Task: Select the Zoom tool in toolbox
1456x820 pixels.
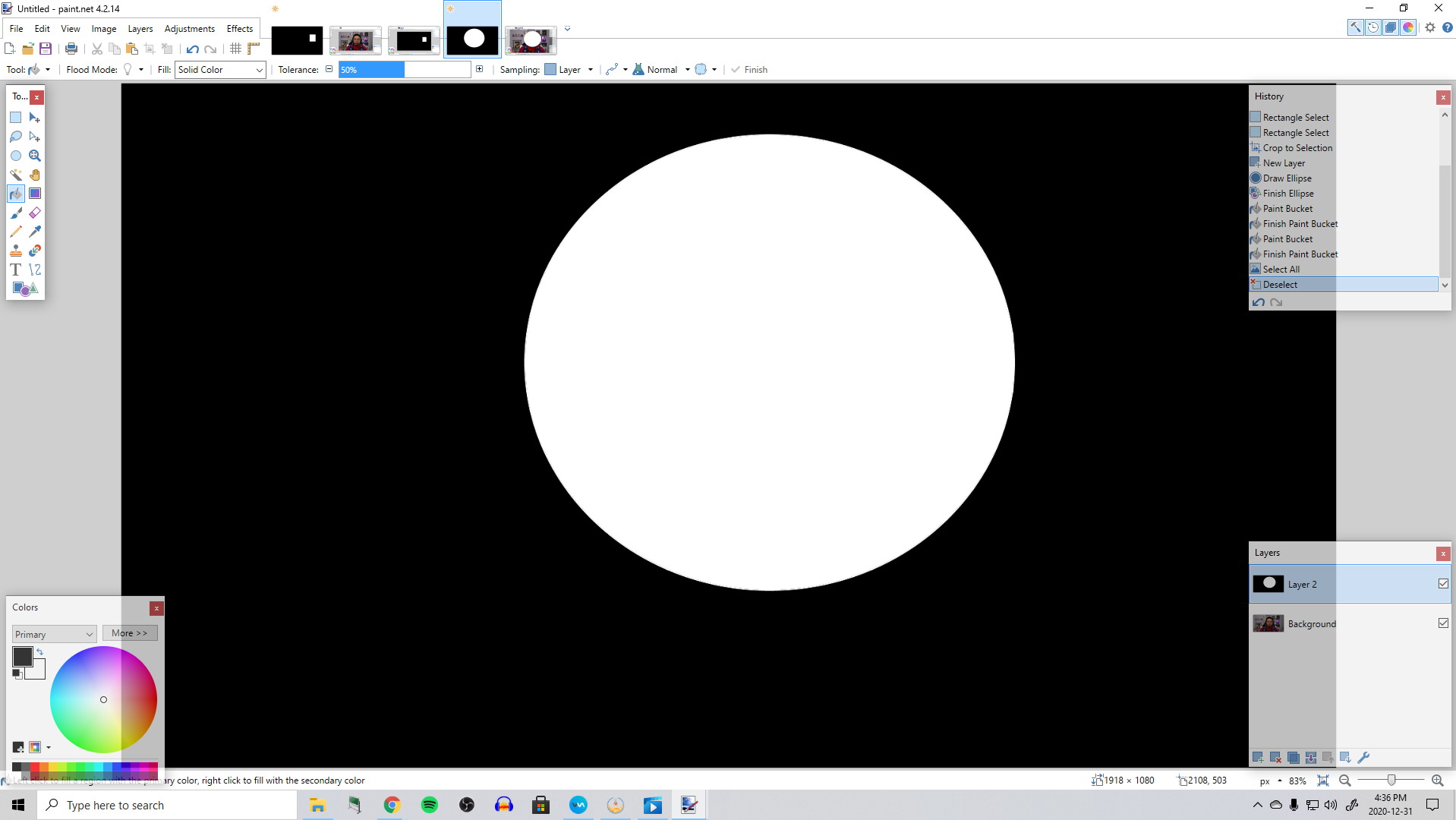Action: [x=35, y=156]
